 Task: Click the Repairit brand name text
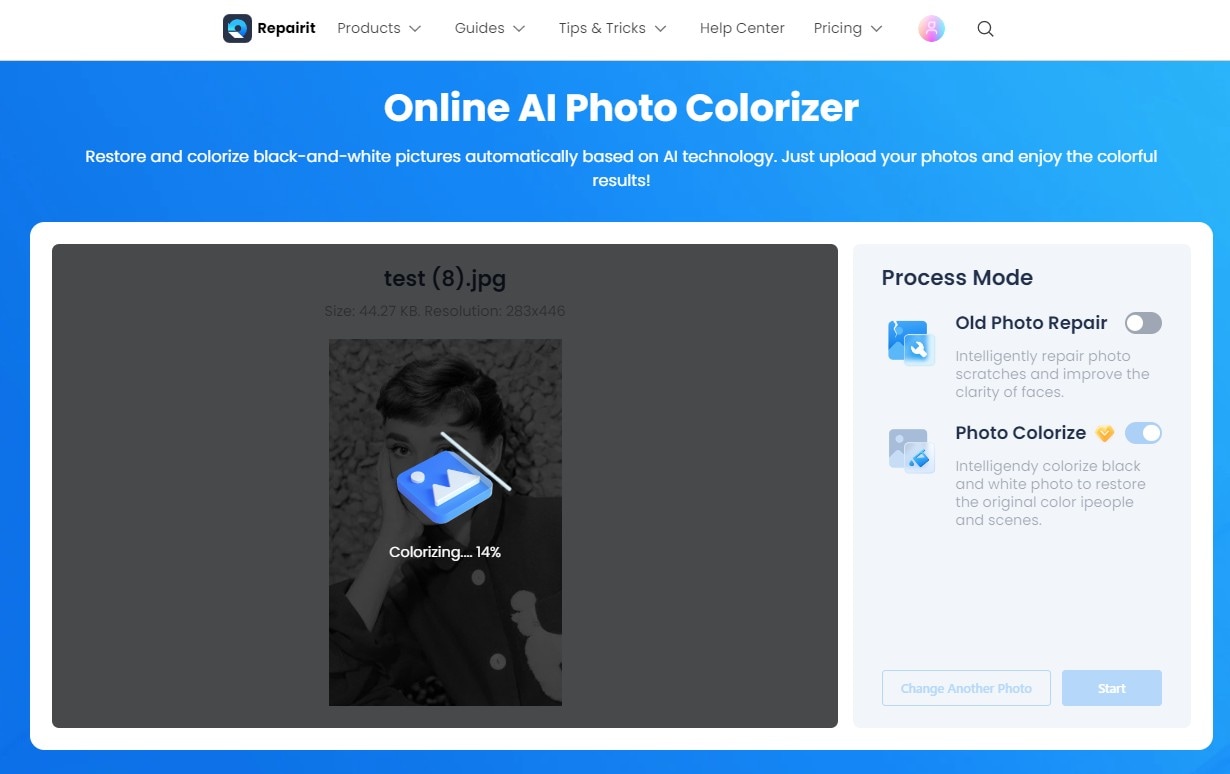coord(286,28)
